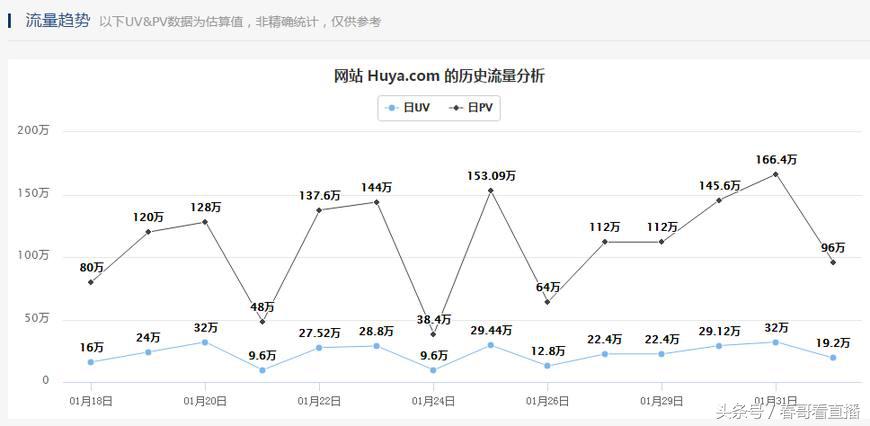This screenshot has width=870, height=426.
Task: Select the 38.4万 PV data point
Action: point(433,334)
